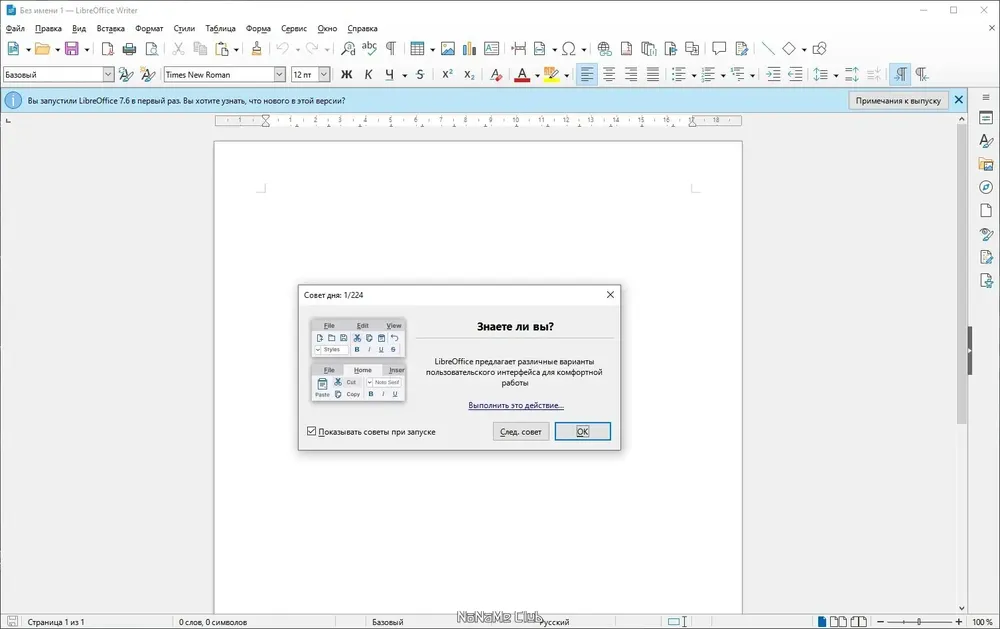
Task: Click the Clear direct formatting icon
Action: pos(496,75)
